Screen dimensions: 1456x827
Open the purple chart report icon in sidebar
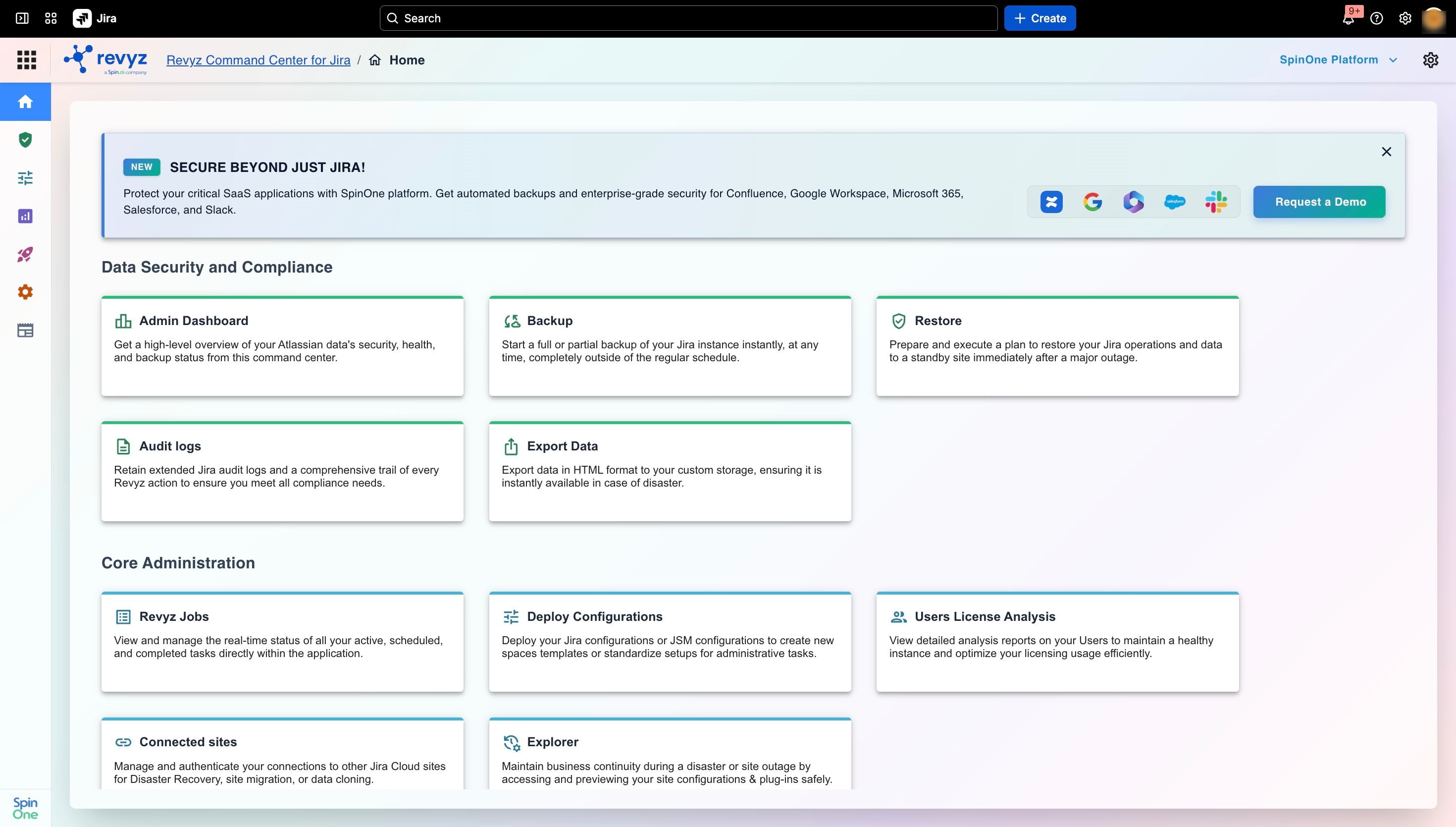pyautogui.click(x=26, y=216)
